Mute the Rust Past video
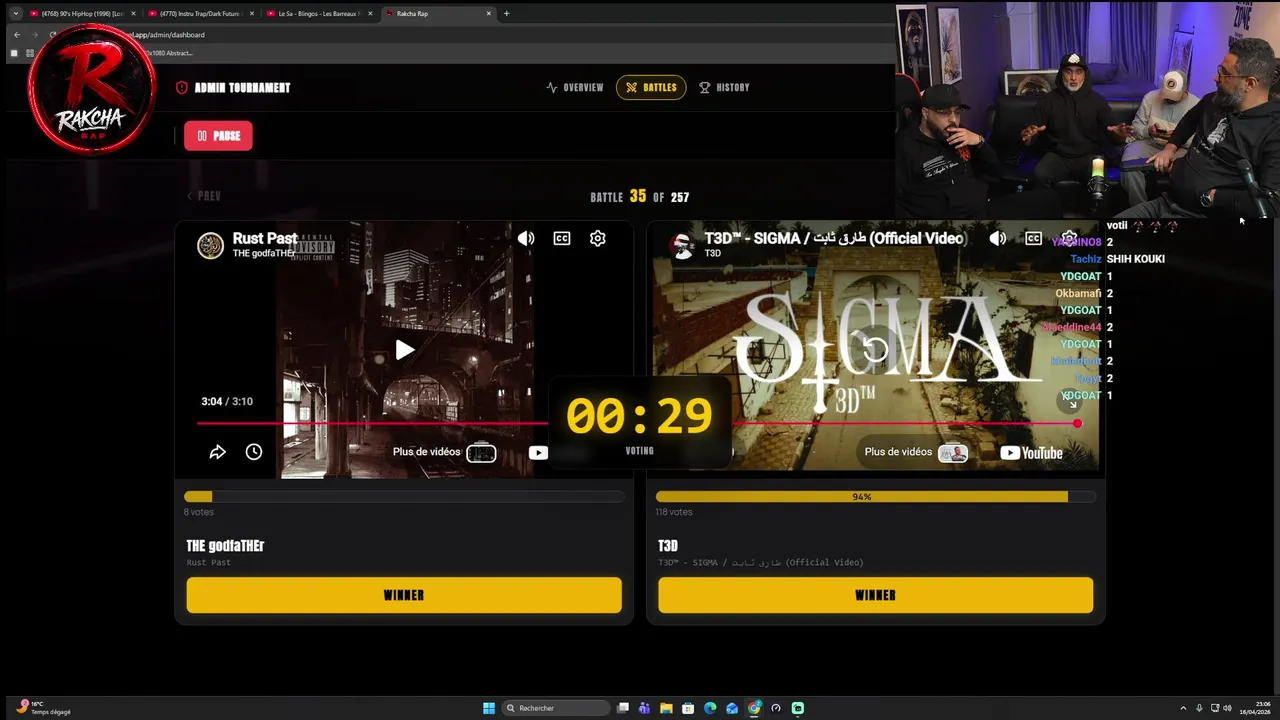The width and height of the screenshot is (1280, 720). point(526,238)
